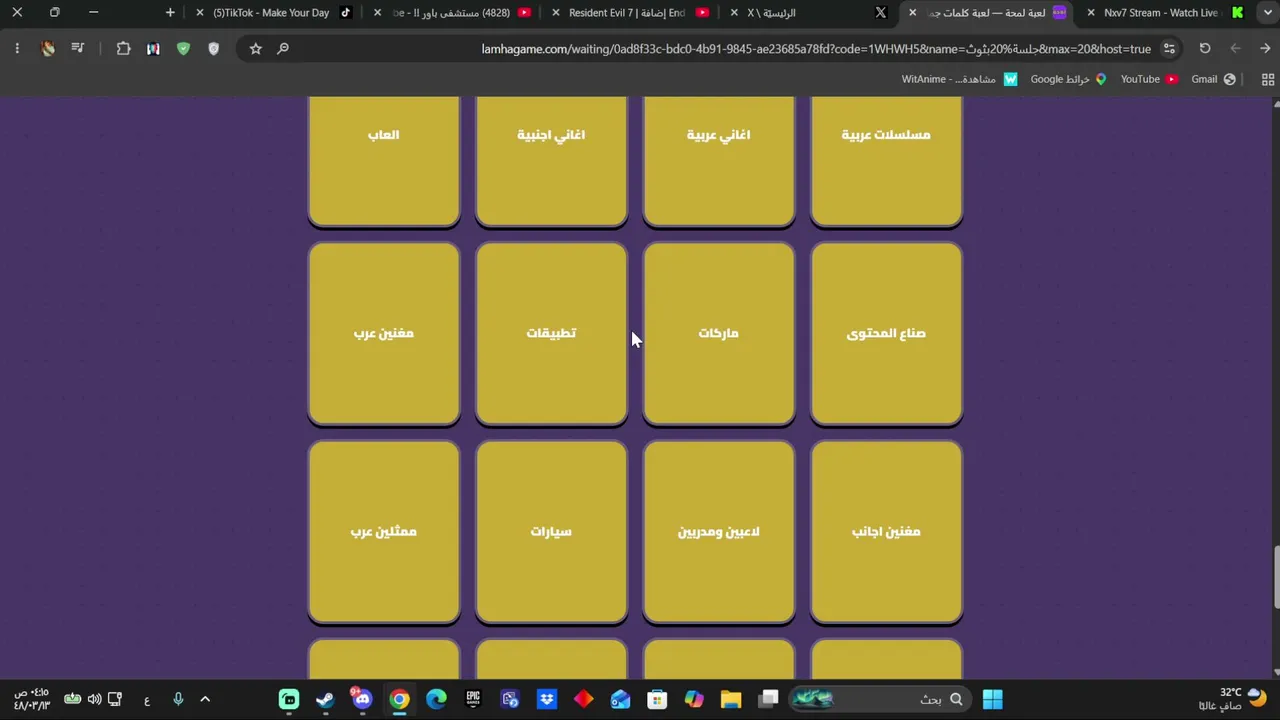Open Steam from the taskbar

coord(325,699)
